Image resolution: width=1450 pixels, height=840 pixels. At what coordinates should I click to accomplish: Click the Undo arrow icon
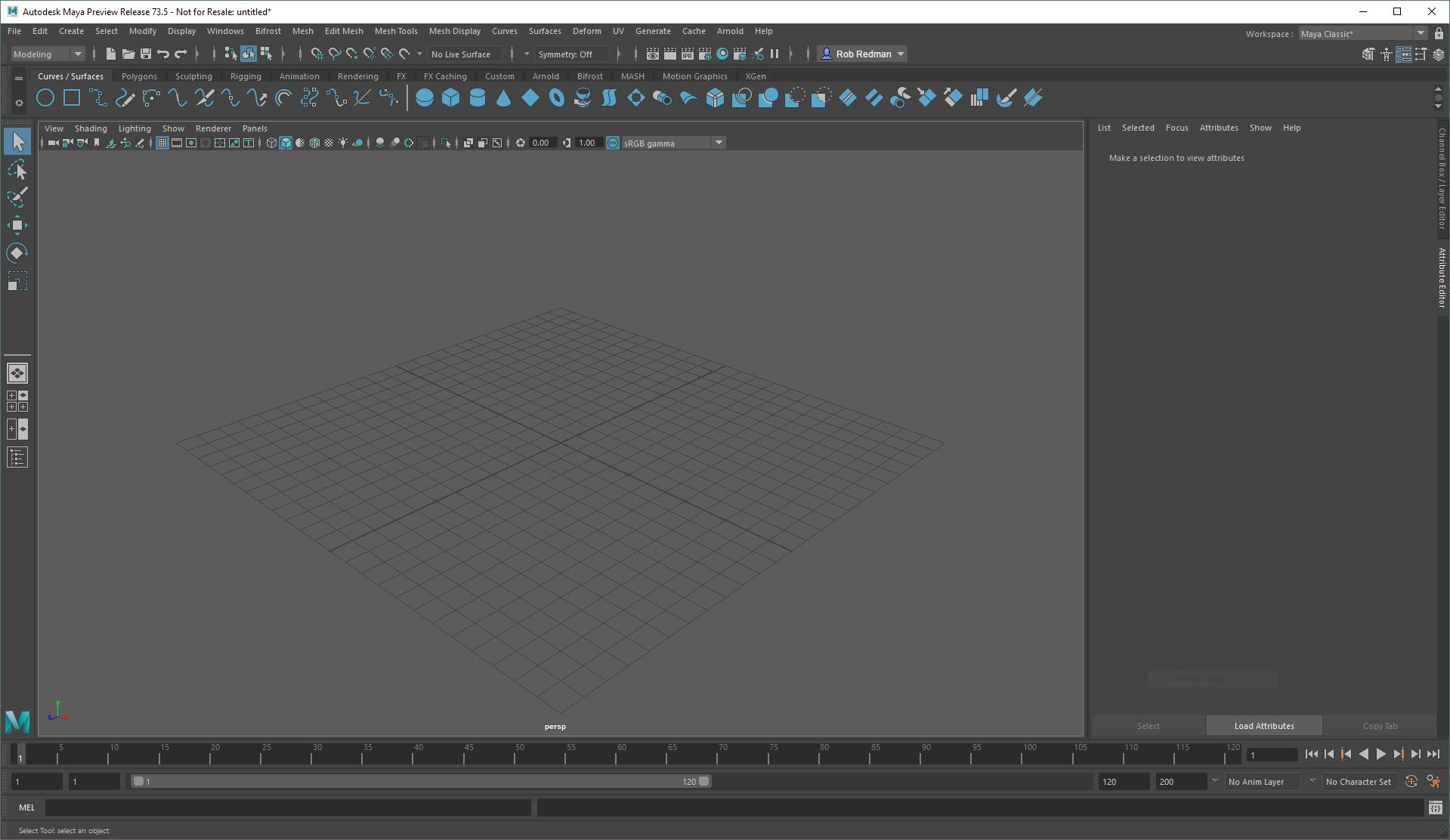tap(162, 54)
